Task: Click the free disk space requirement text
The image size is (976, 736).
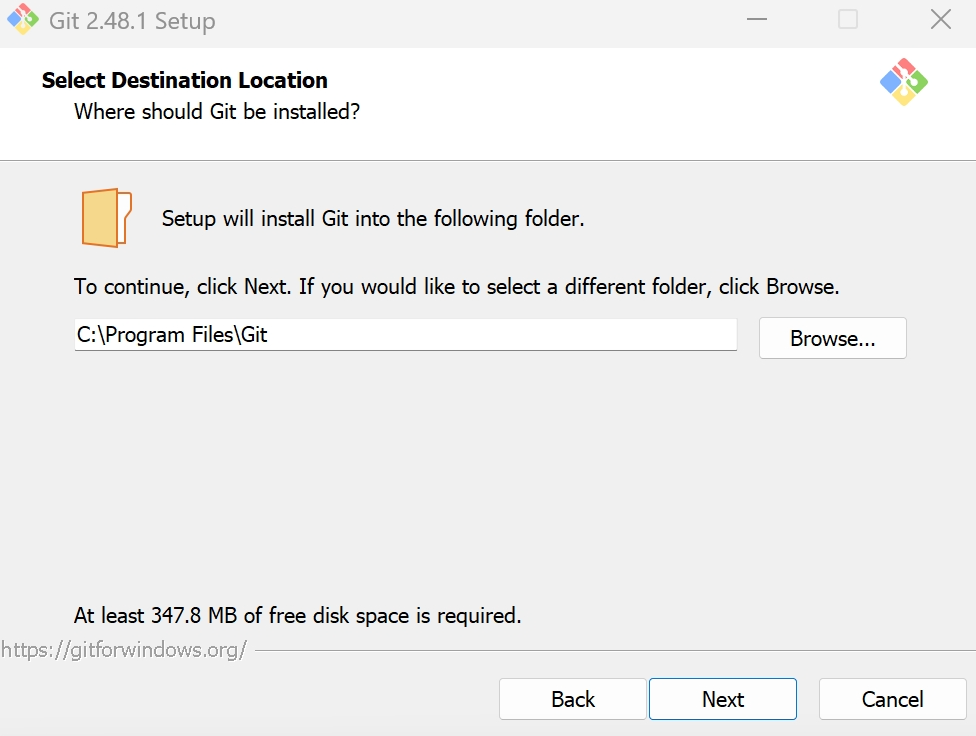Action: coord(298,615)
